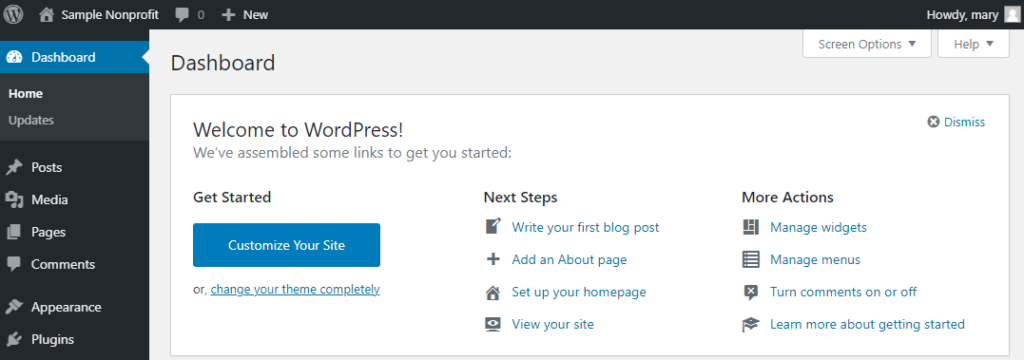Follow the change your theme completely link
1024x360 pixels.
pos(295,289)
